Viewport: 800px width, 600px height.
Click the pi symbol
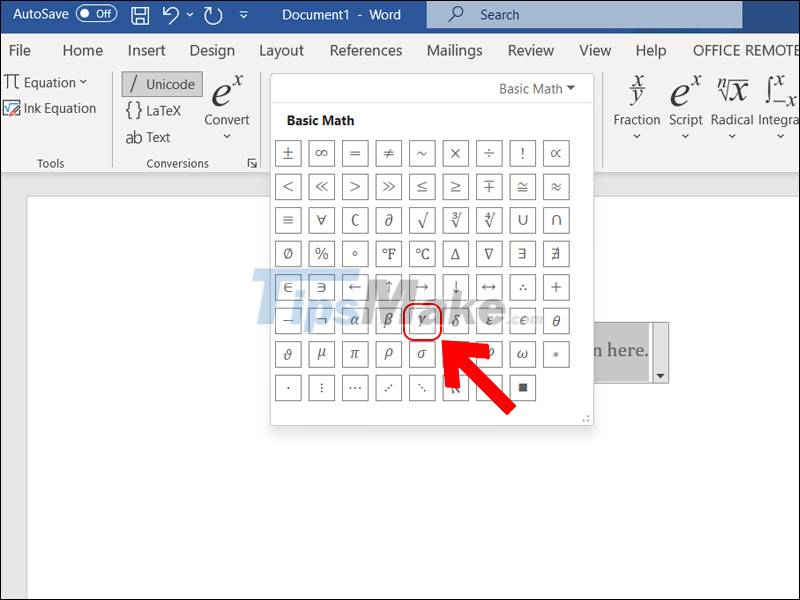355,354
